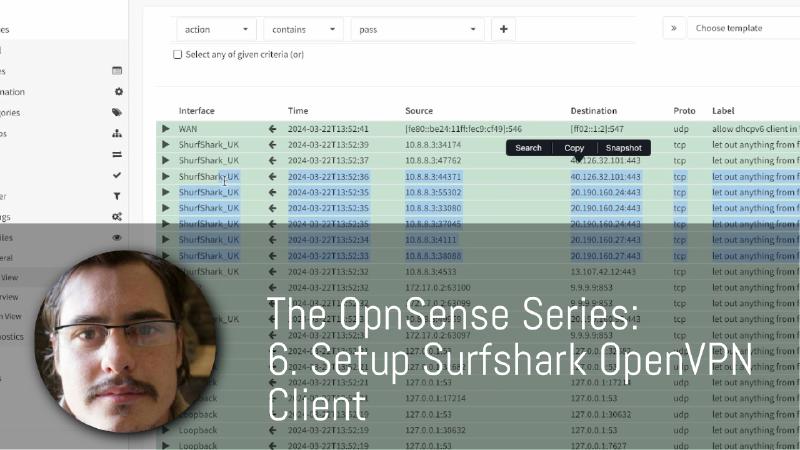Open the Choose template dropdown
Viewport: 800px width, 450px height.
(744, 28)
